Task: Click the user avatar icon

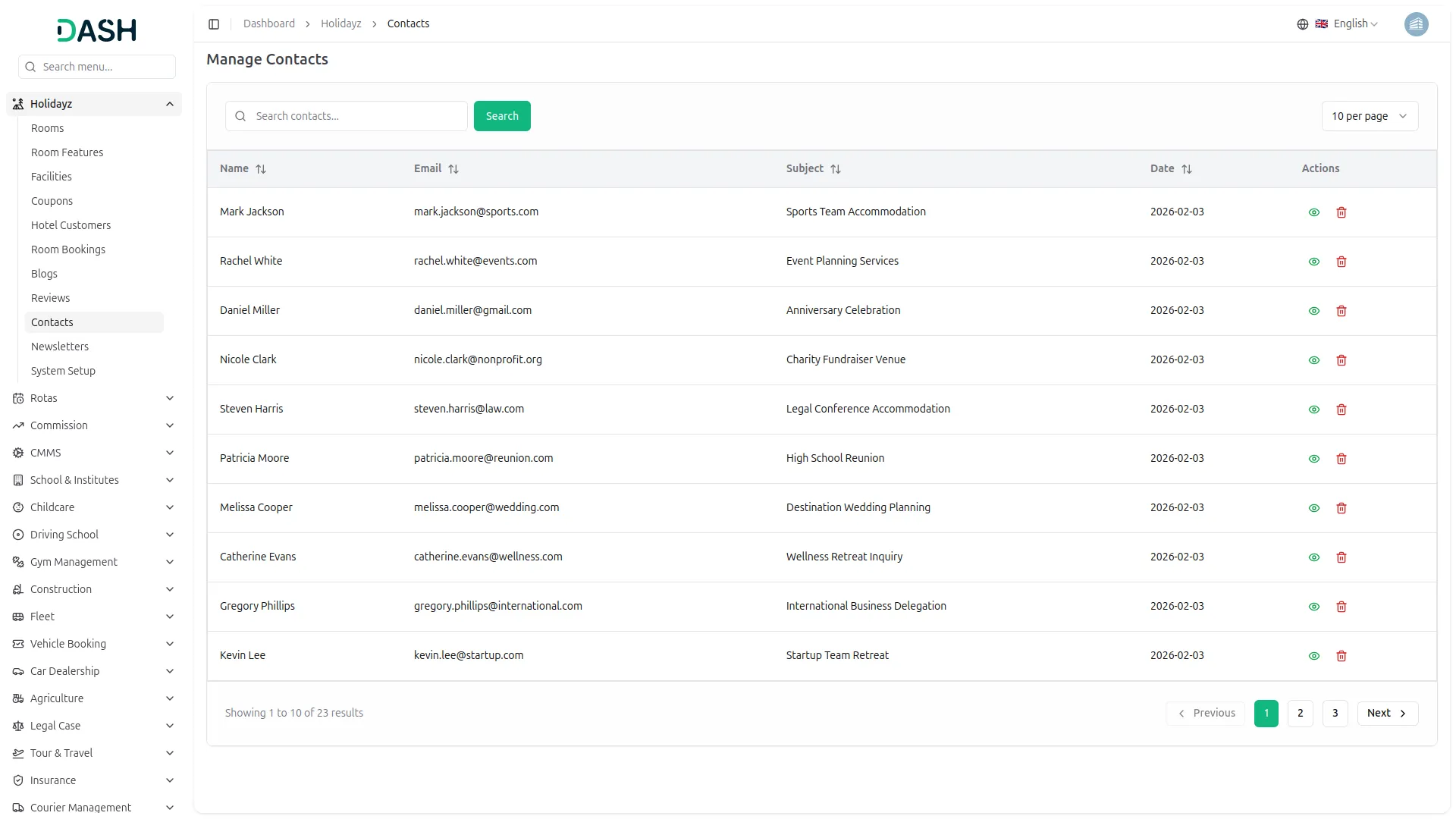Action: pos(1416,24)
